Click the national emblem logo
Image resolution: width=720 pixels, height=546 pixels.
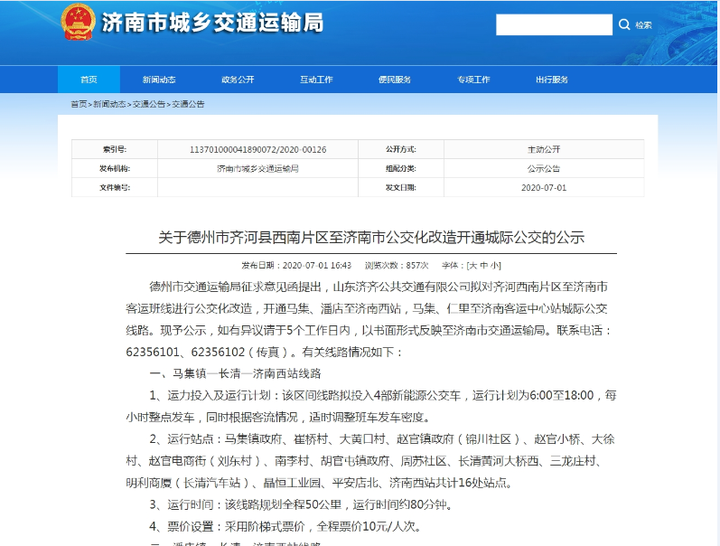(78, 22)
